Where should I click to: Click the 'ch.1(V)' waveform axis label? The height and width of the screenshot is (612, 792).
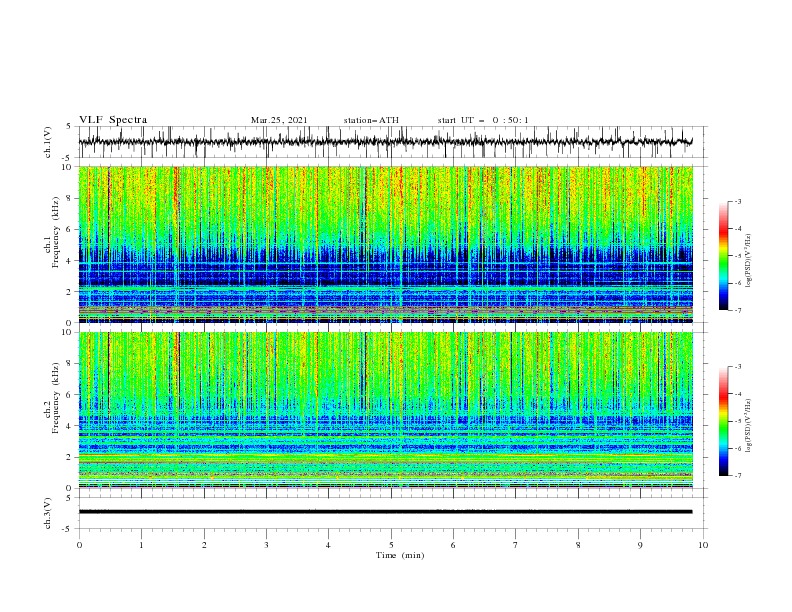click(x=48, y=142)
